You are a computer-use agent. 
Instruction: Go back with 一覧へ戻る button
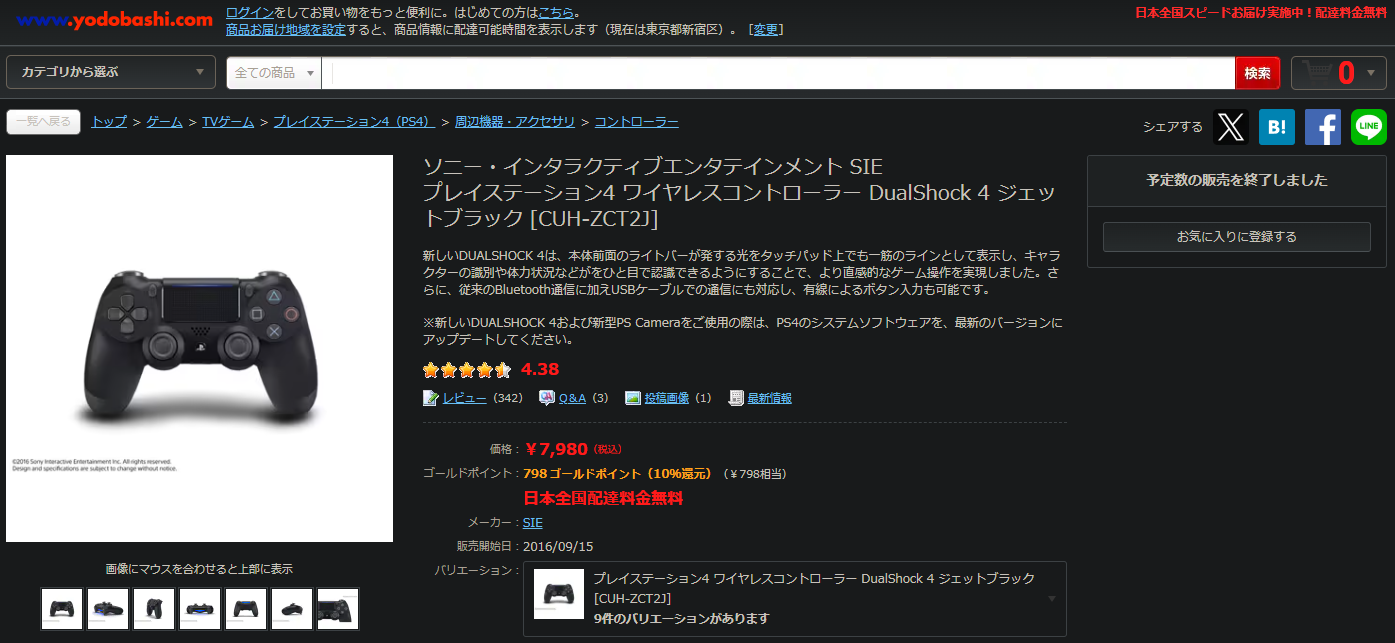43,122
